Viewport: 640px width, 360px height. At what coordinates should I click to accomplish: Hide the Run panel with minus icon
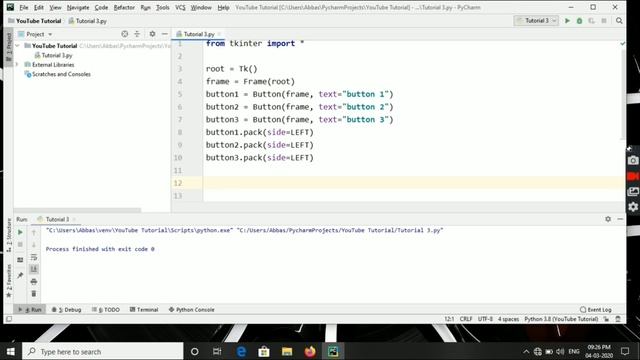(620, 219)
